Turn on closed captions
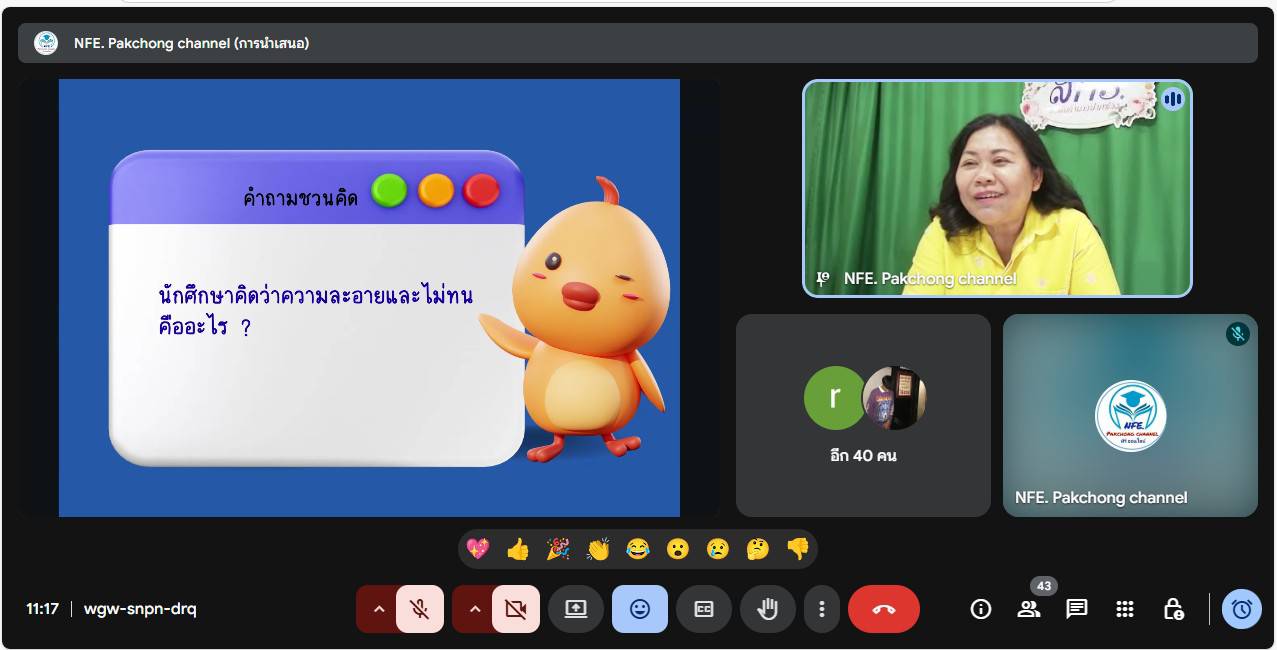The image size is (1277, 650). [704, 609]
